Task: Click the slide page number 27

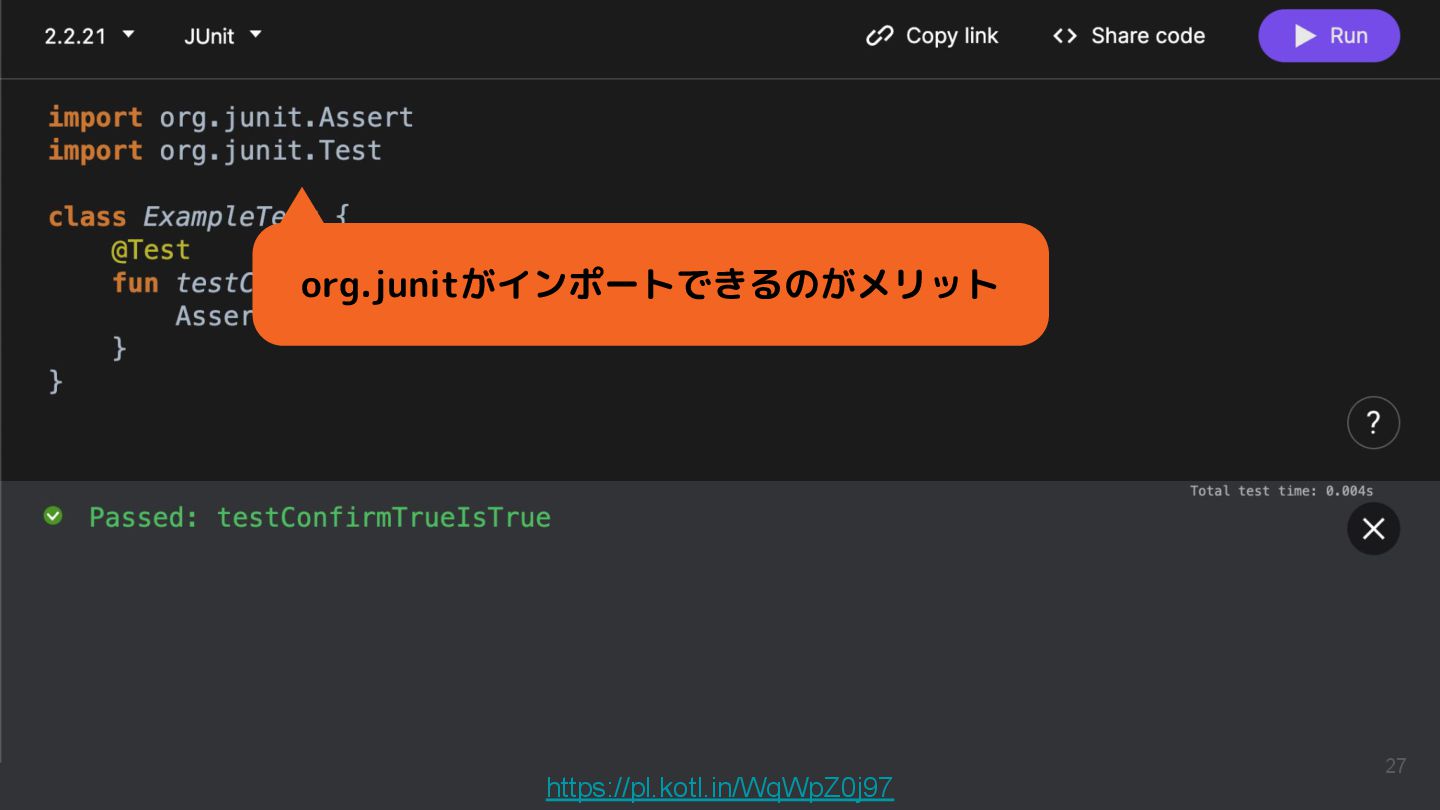Action: (1395, 766)
